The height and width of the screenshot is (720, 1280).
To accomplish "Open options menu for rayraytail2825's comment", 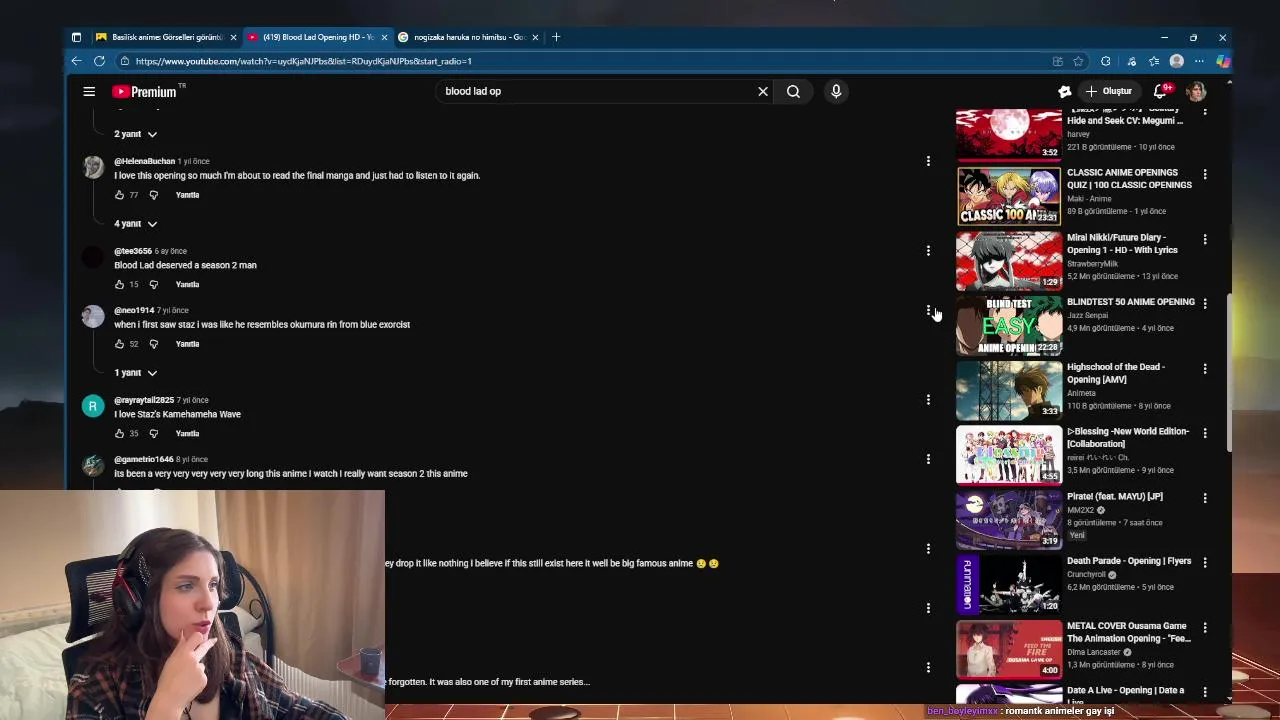I will (x=928, y=400).
